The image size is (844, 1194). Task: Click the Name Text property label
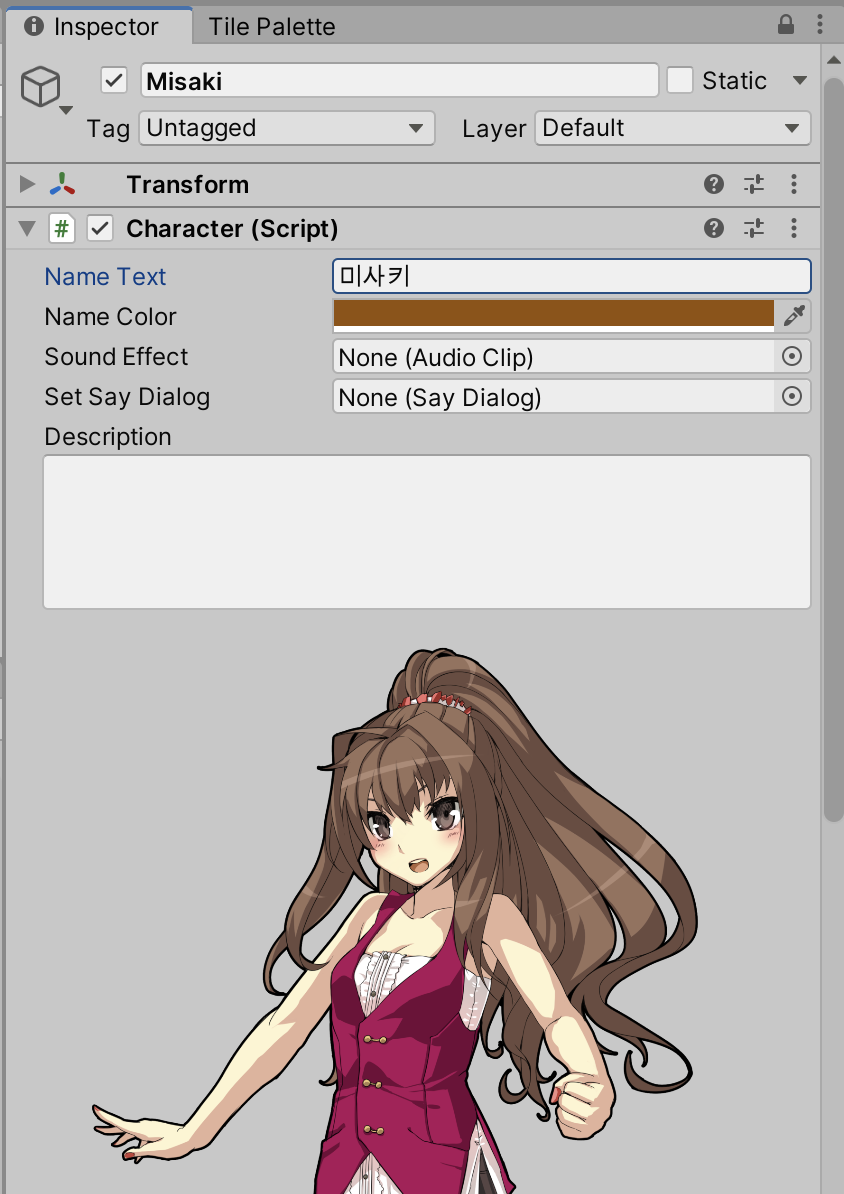click(x=105, y=276)
